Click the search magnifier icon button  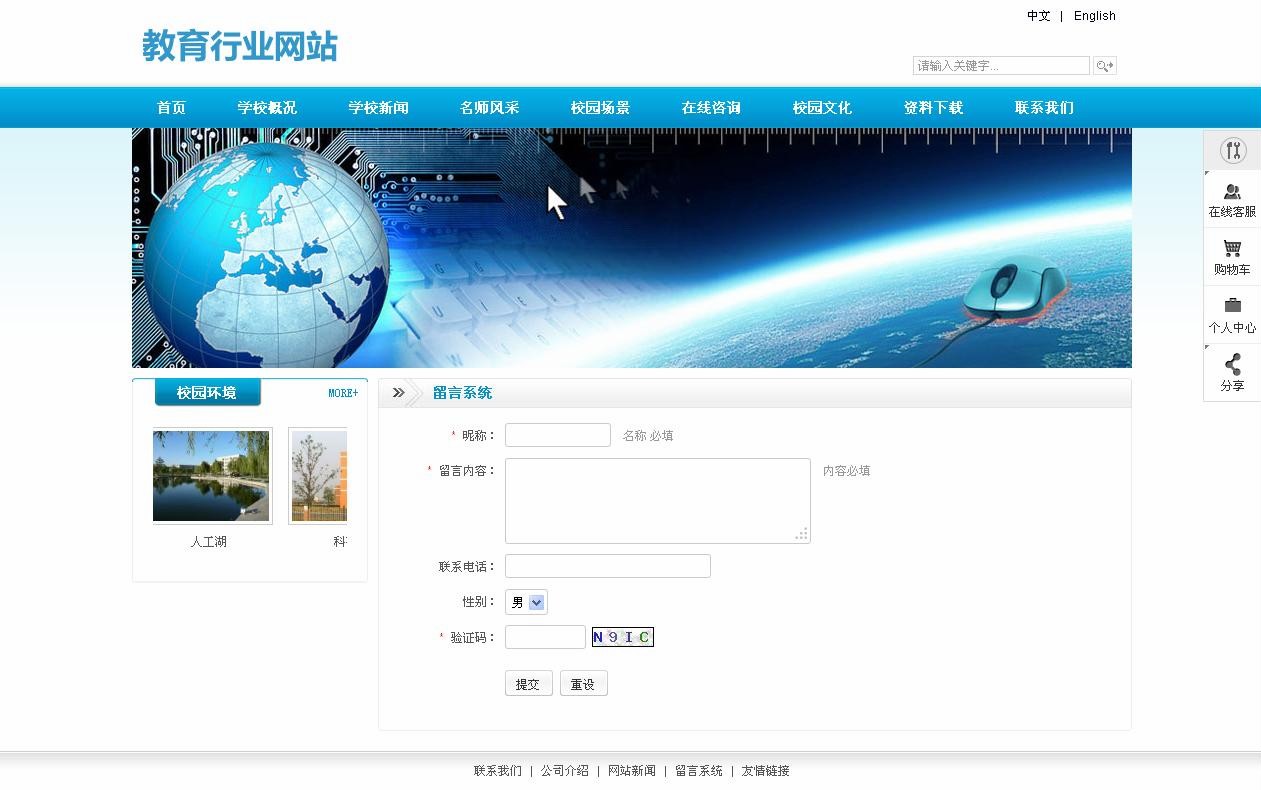1104,66
